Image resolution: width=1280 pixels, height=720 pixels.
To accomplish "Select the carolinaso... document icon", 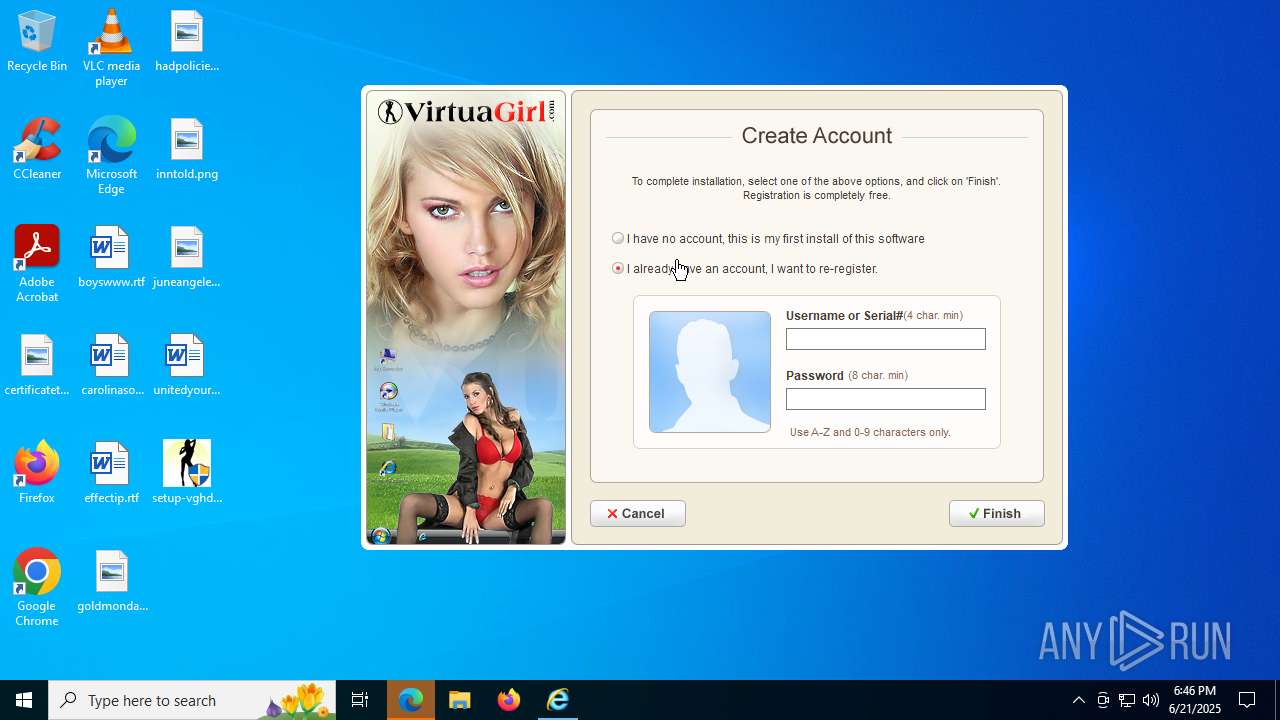I will coord(111,366).
